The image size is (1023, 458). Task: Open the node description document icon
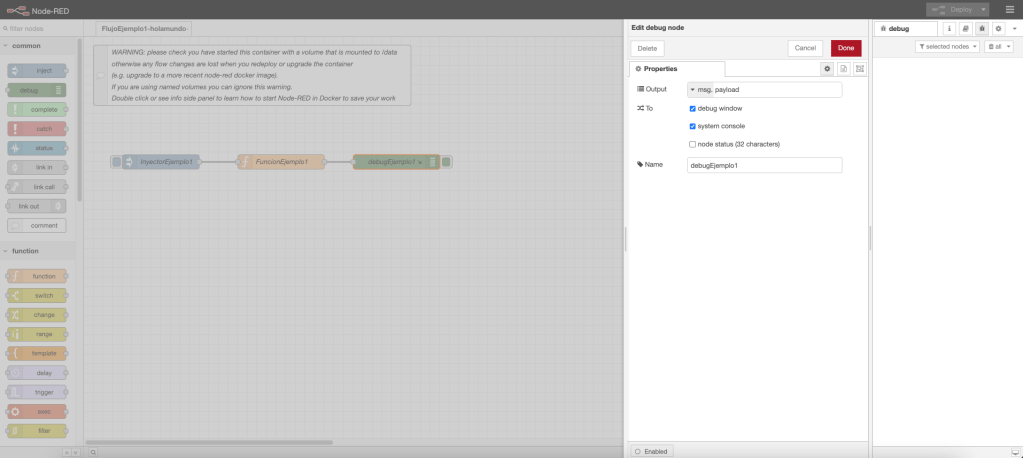[x=843, y=69]
